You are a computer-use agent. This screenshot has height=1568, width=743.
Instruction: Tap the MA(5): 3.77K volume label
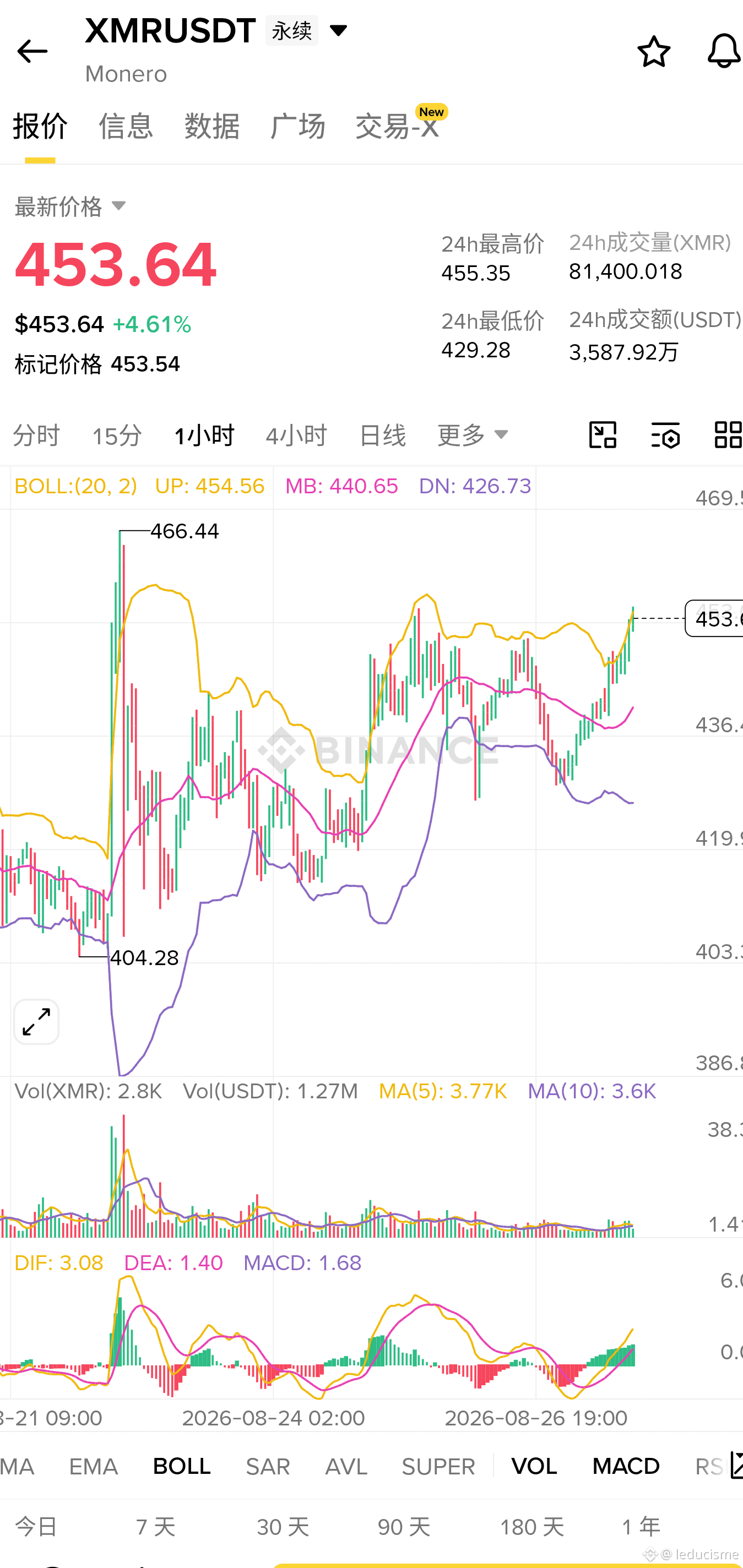[443, 1091]
